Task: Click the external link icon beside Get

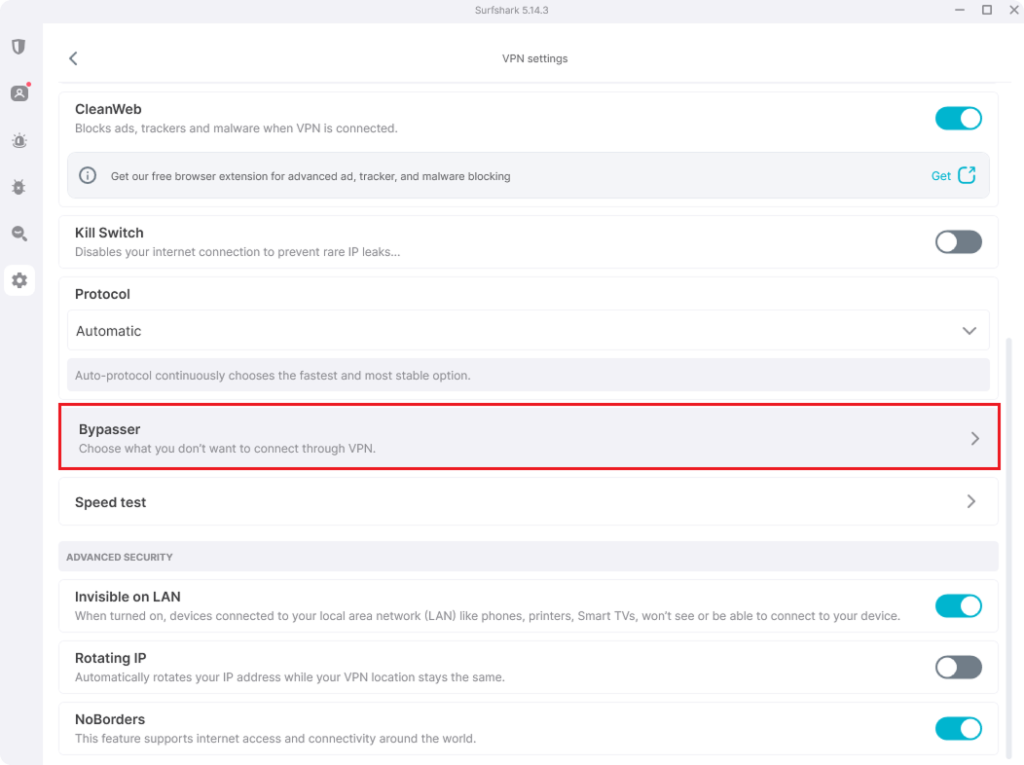Action: pyautogui.click(x=967, y=176)
